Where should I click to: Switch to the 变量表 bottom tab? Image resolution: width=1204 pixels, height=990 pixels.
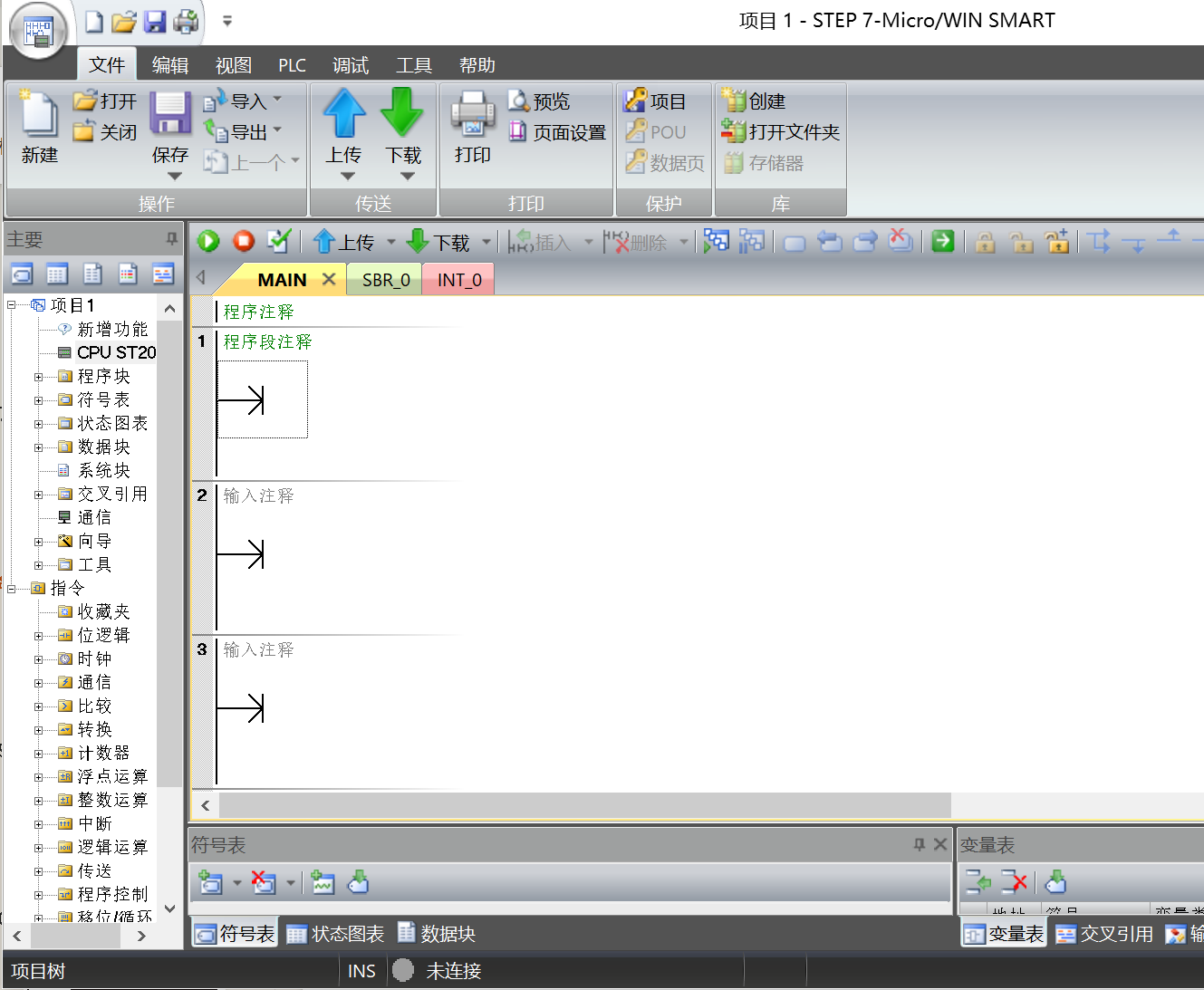click(x=1004, y=934)
